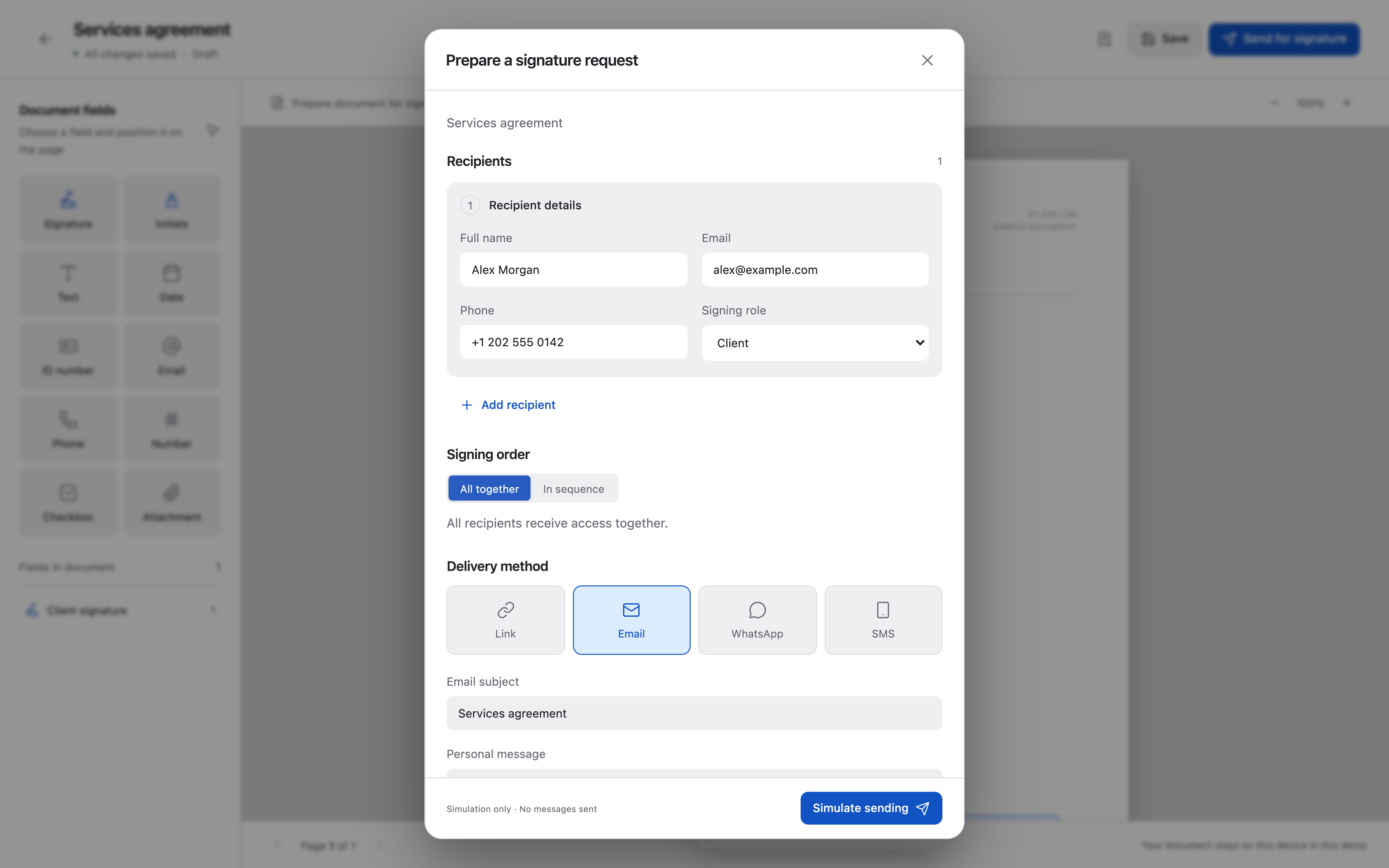Viewport: 1389px width, 868px height.
Task: Click the paper plane icon on Simulate sending
Action: pos(922,808)
